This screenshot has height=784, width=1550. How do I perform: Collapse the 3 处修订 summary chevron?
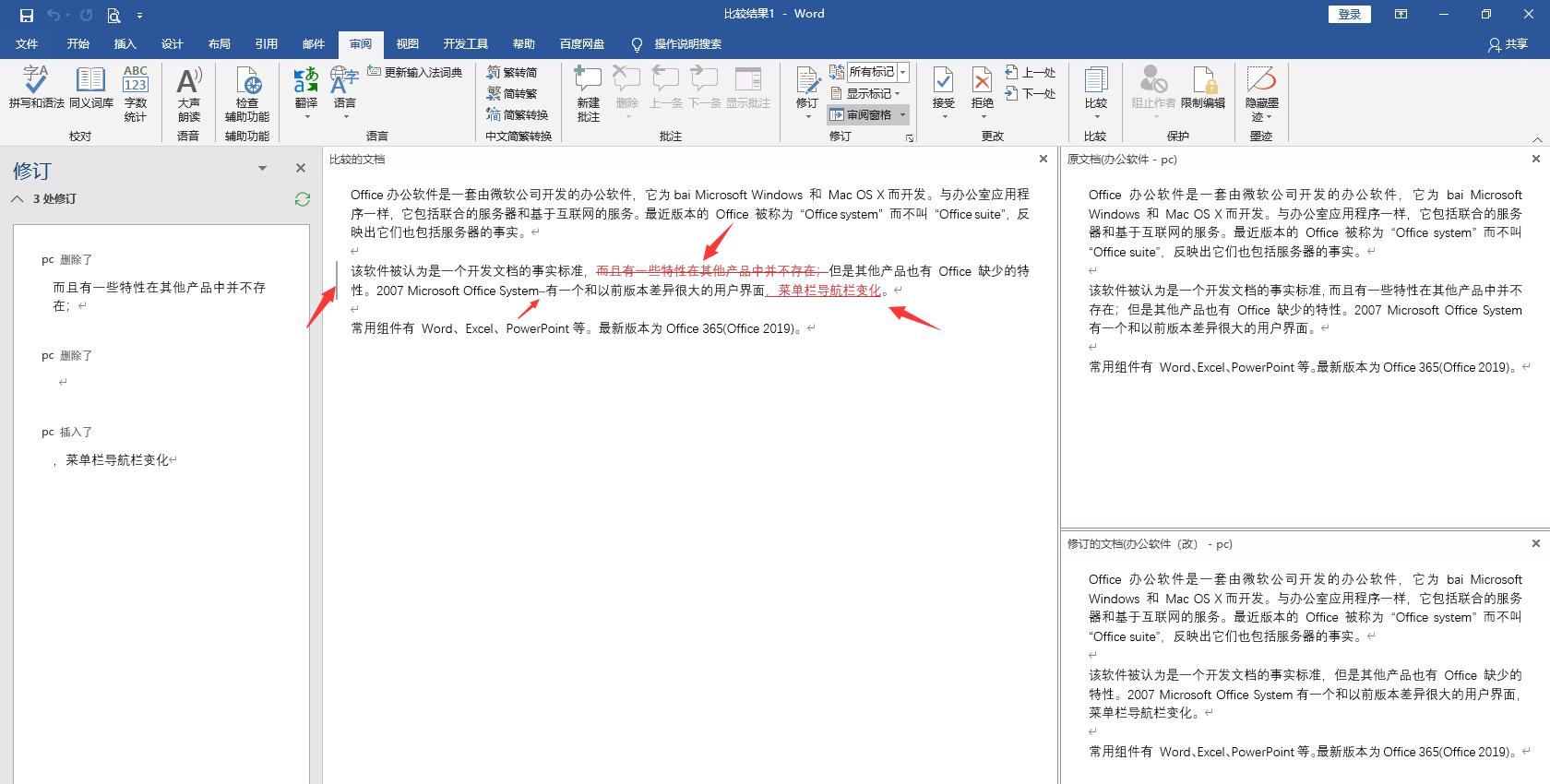pyautogui.click(x=18, y=198)
